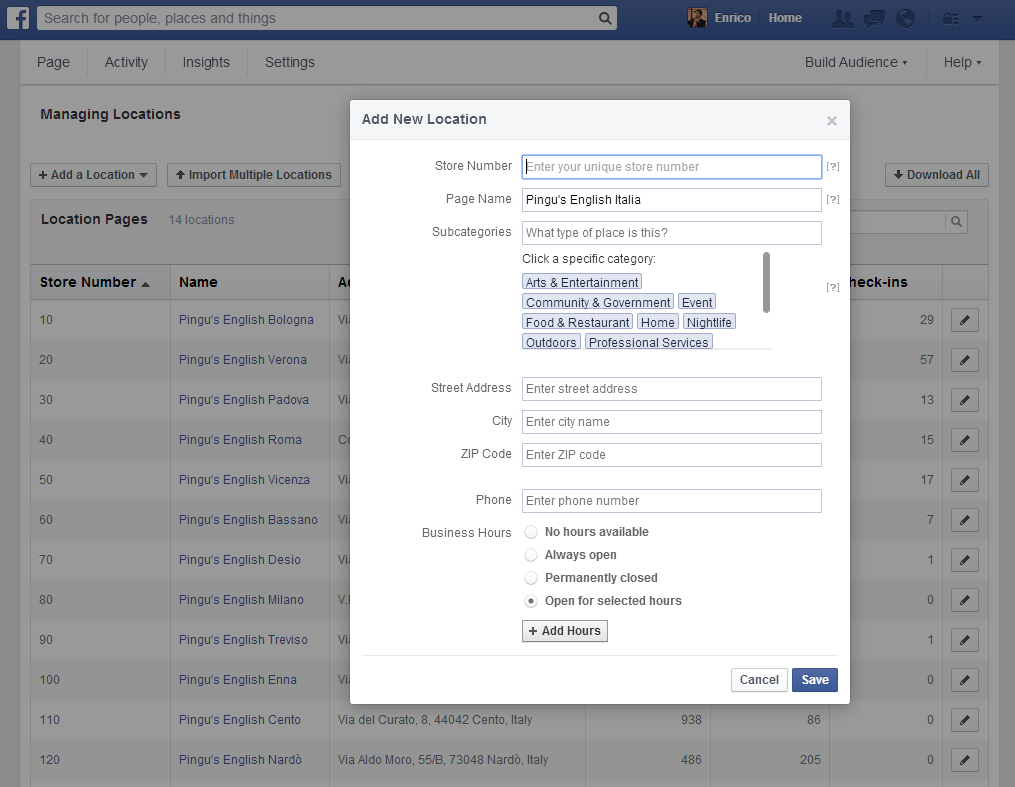Open the messages icon in top bar

(x=874, y=18)
